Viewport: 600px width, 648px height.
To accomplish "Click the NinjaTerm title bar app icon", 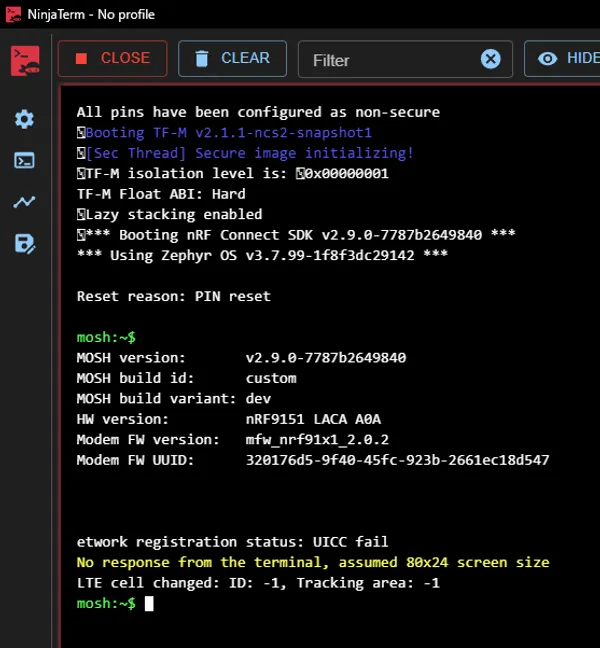I will click(x=13, y=15).
